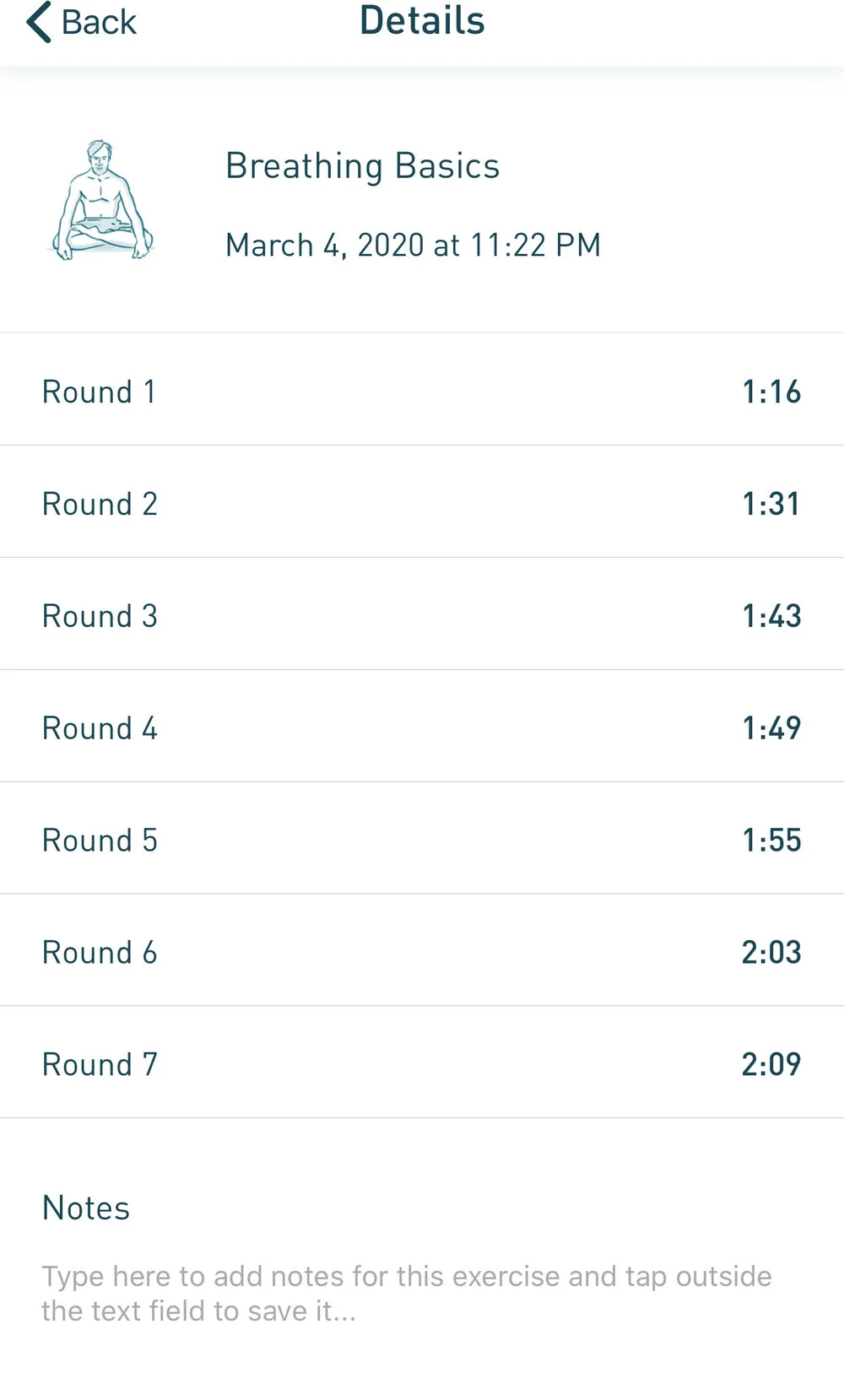Viewport: 844px width, 1400px height.
Task: Tap the Back text label
Action: (99, 22)
